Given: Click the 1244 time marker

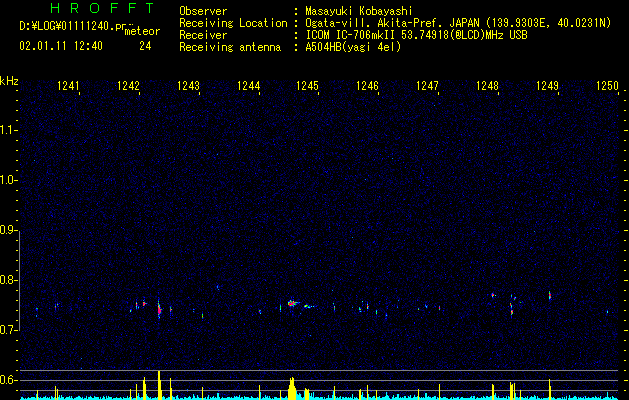Looking at the screenshot, I should pyautogui.click(x=248, y=86).
